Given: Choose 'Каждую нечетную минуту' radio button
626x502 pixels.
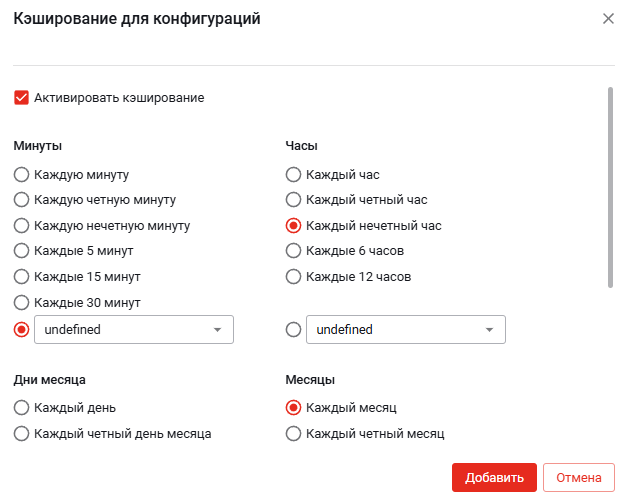Looking at the screenshot, I should (21, 226).
